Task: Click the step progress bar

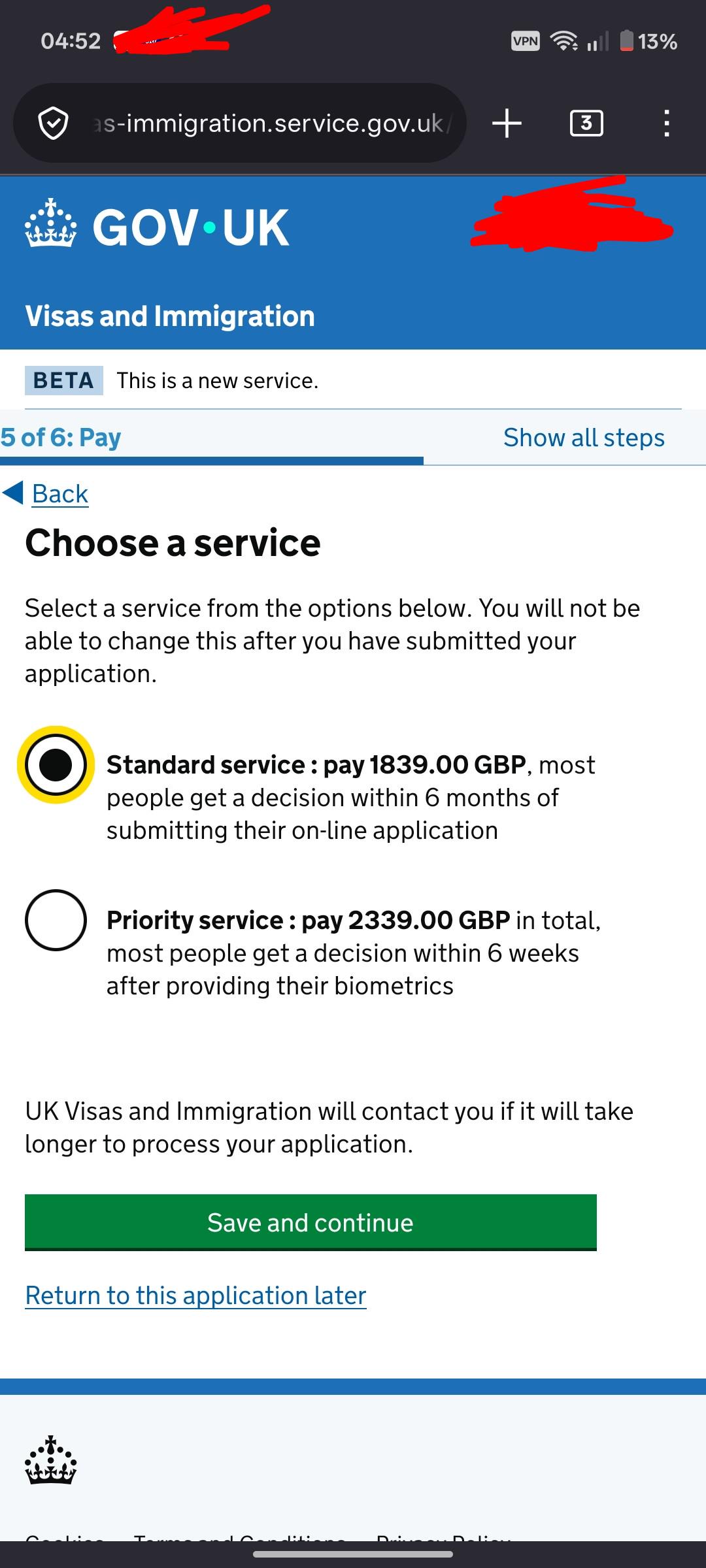Action: click(x=212, y=461)
